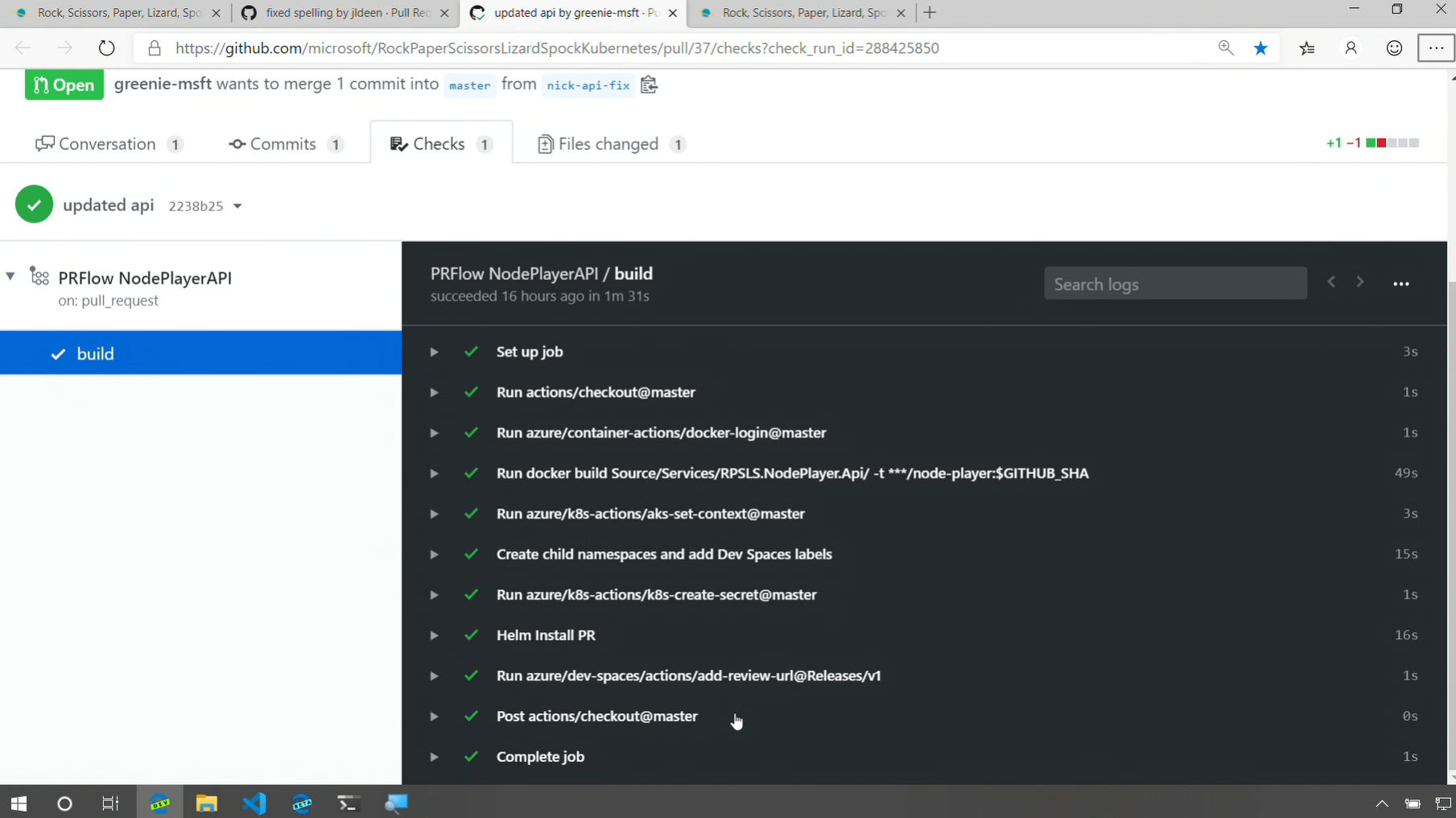Expand the add-review-url step
The height and width of the screenshot is (818, 1456).
[434, 676]
